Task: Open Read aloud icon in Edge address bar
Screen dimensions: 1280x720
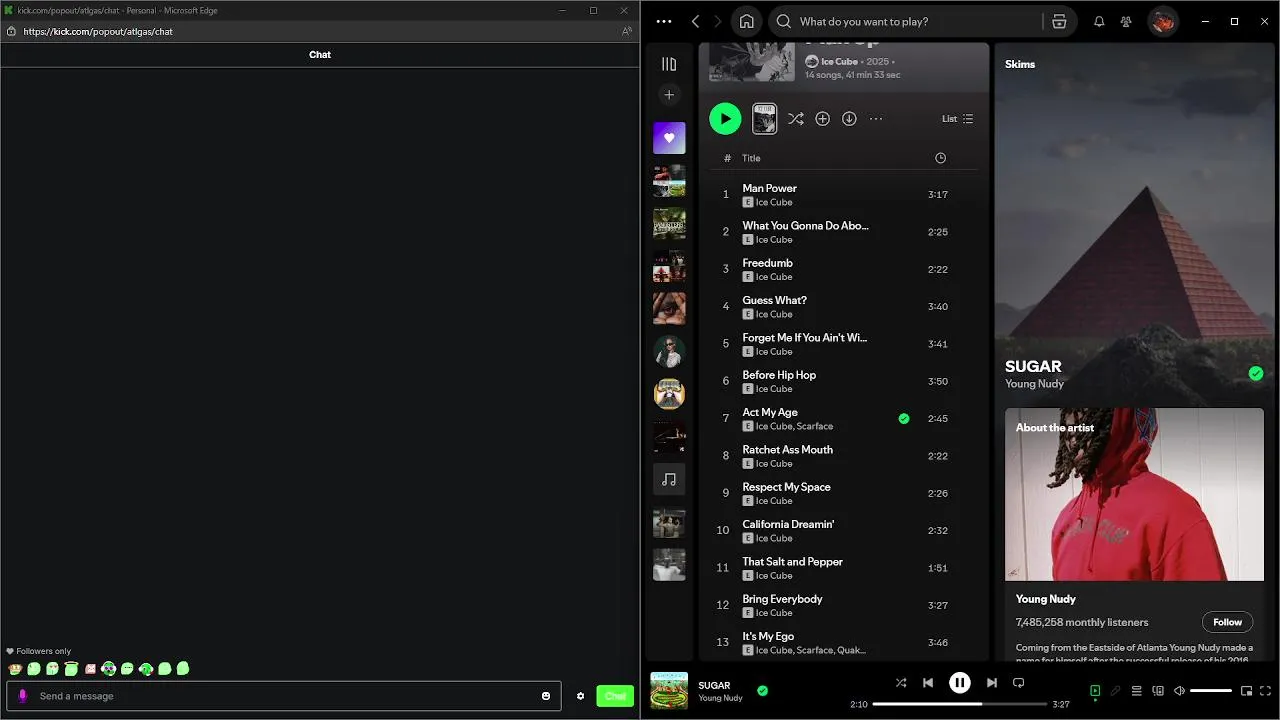Action: (627, 31)
